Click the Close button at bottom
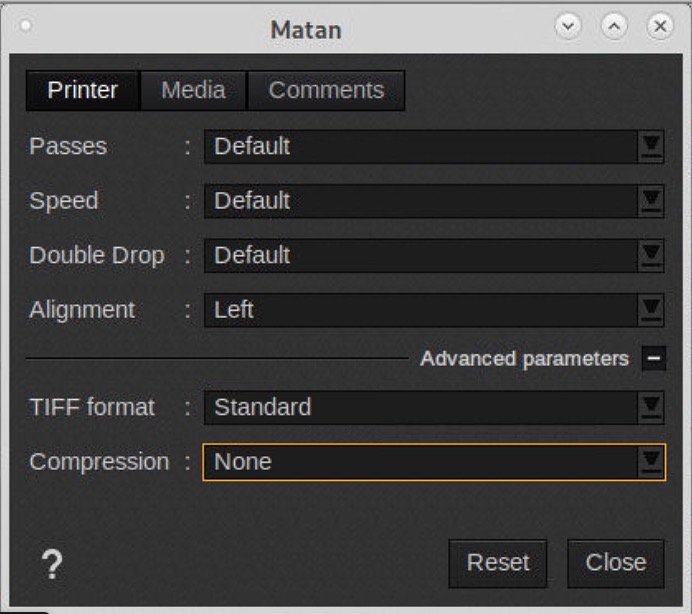Image resolution: width=692 pixels, height=614 pixels. (x=615, y=563)
